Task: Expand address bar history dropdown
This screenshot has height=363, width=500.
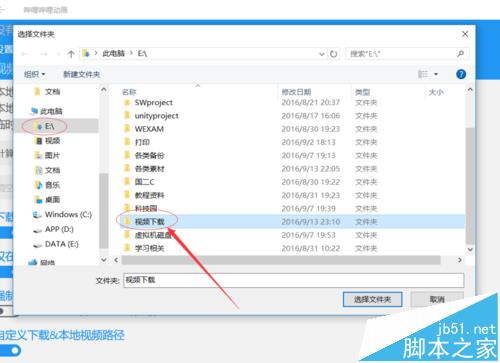Action: [321, 54]
